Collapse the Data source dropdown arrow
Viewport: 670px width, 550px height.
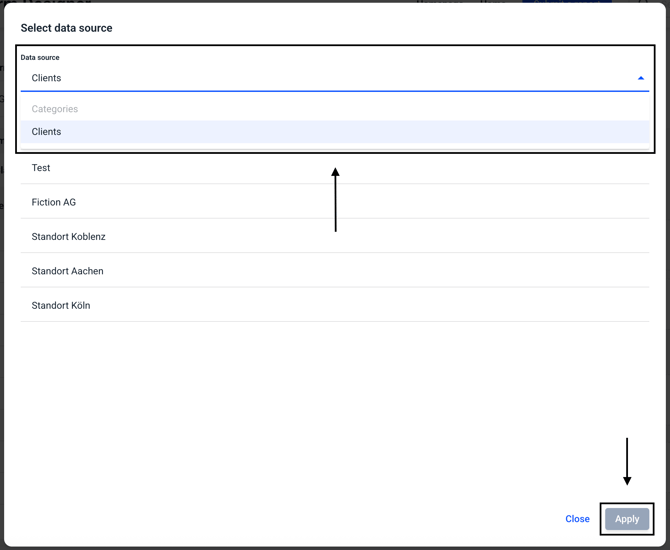tap(640, 78)
